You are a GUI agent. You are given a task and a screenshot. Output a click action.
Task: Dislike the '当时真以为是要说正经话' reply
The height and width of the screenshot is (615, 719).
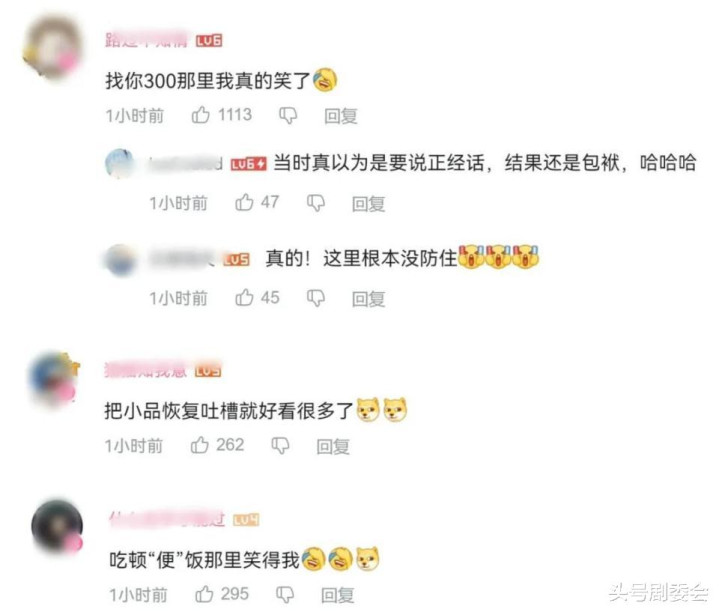coord(315,203)
